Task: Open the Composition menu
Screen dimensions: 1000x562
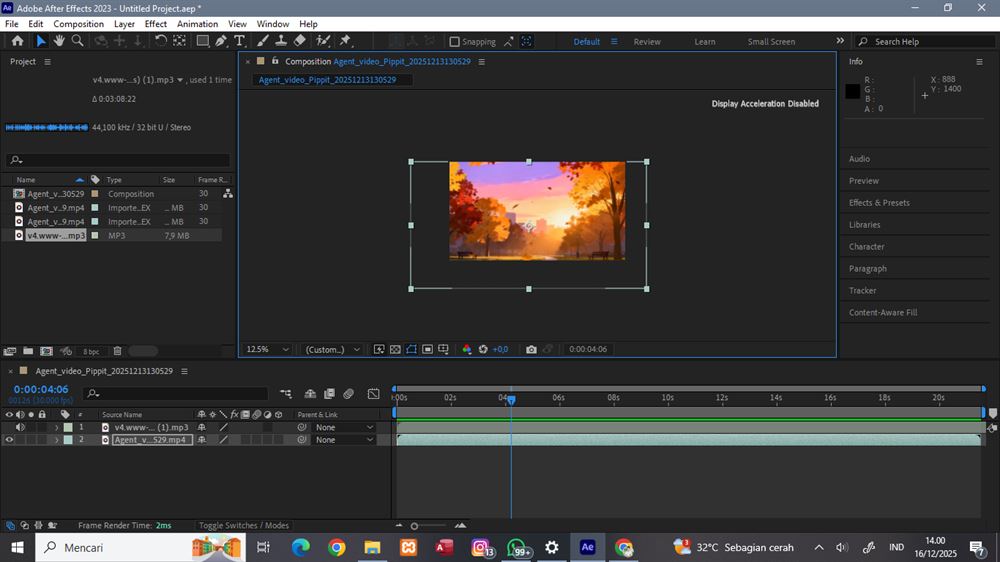Action: pyautogui.click(x=78, y=24)
